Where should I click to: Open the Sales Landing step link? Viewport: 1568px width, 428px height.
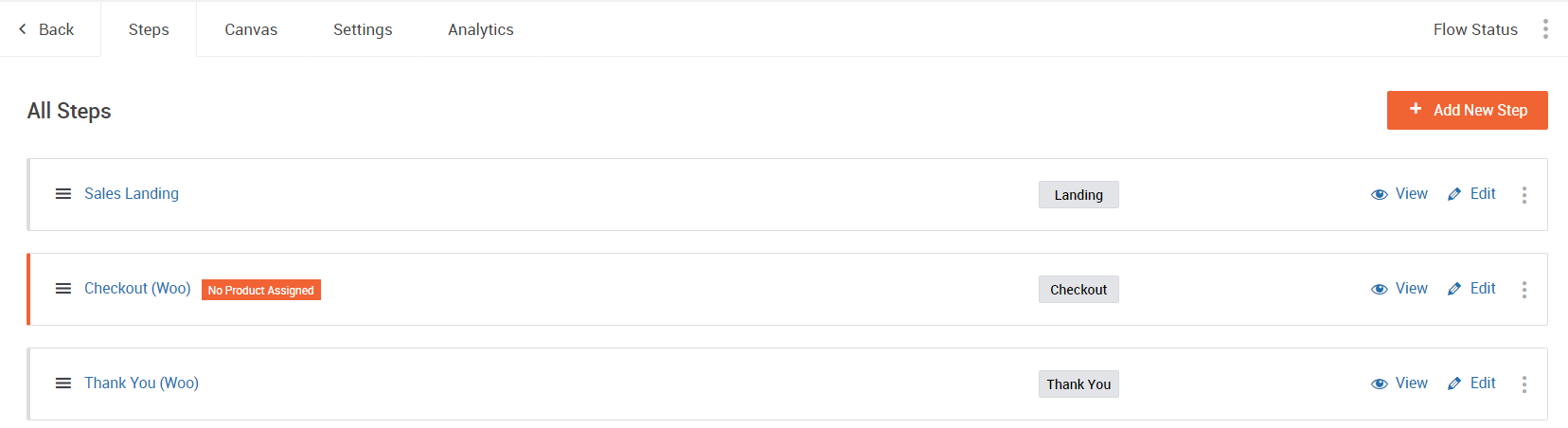(x=132, y=193)
